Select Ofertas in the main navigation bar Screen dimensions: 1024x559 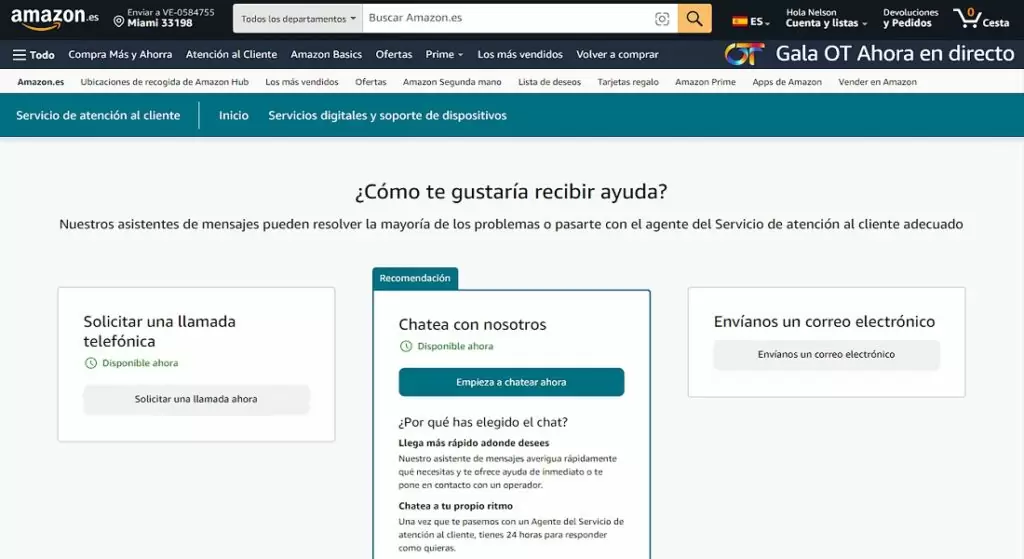click(393, 55)
